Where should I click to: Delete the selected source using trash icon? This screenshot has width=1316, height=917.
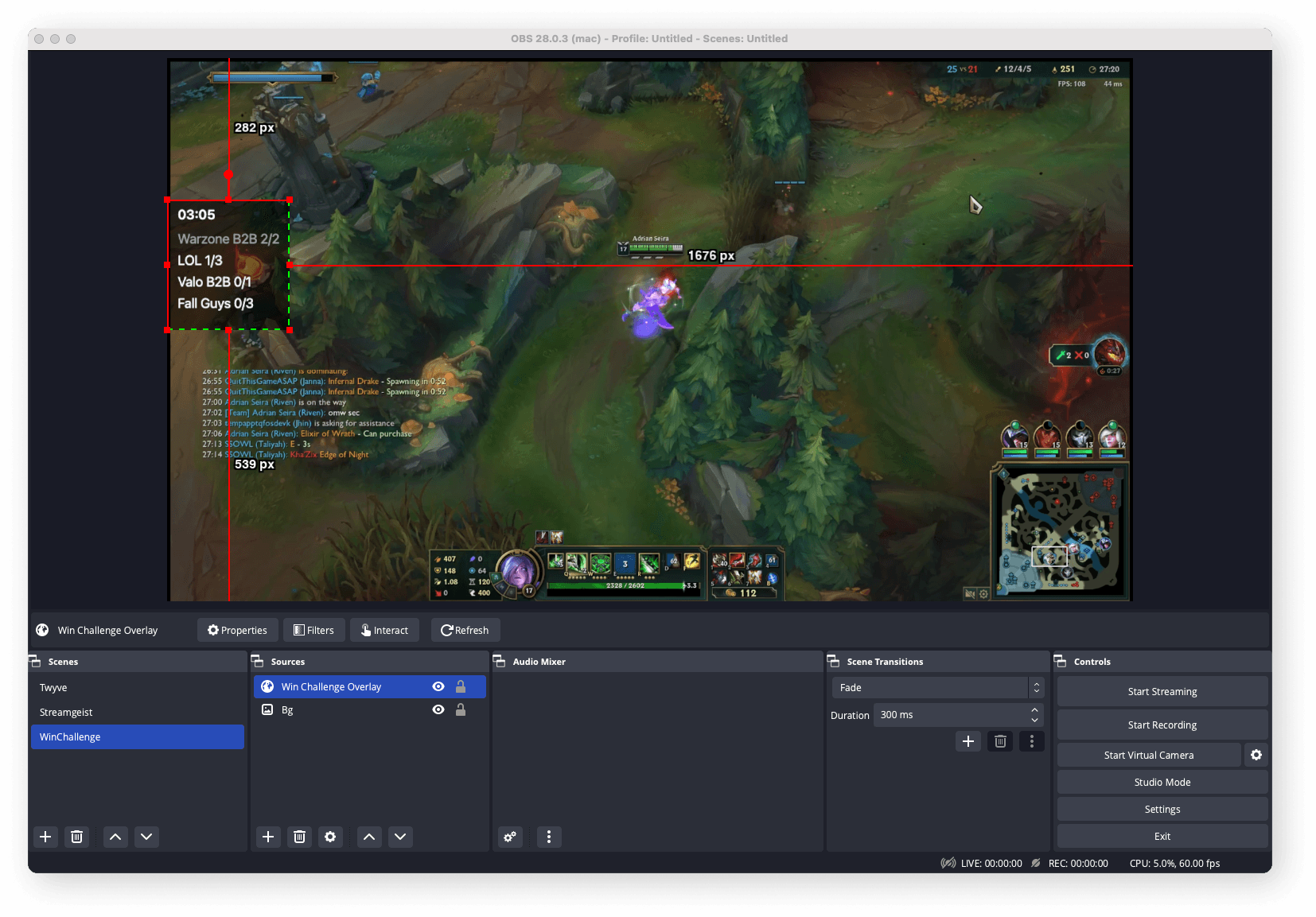(x=299, y=837)
